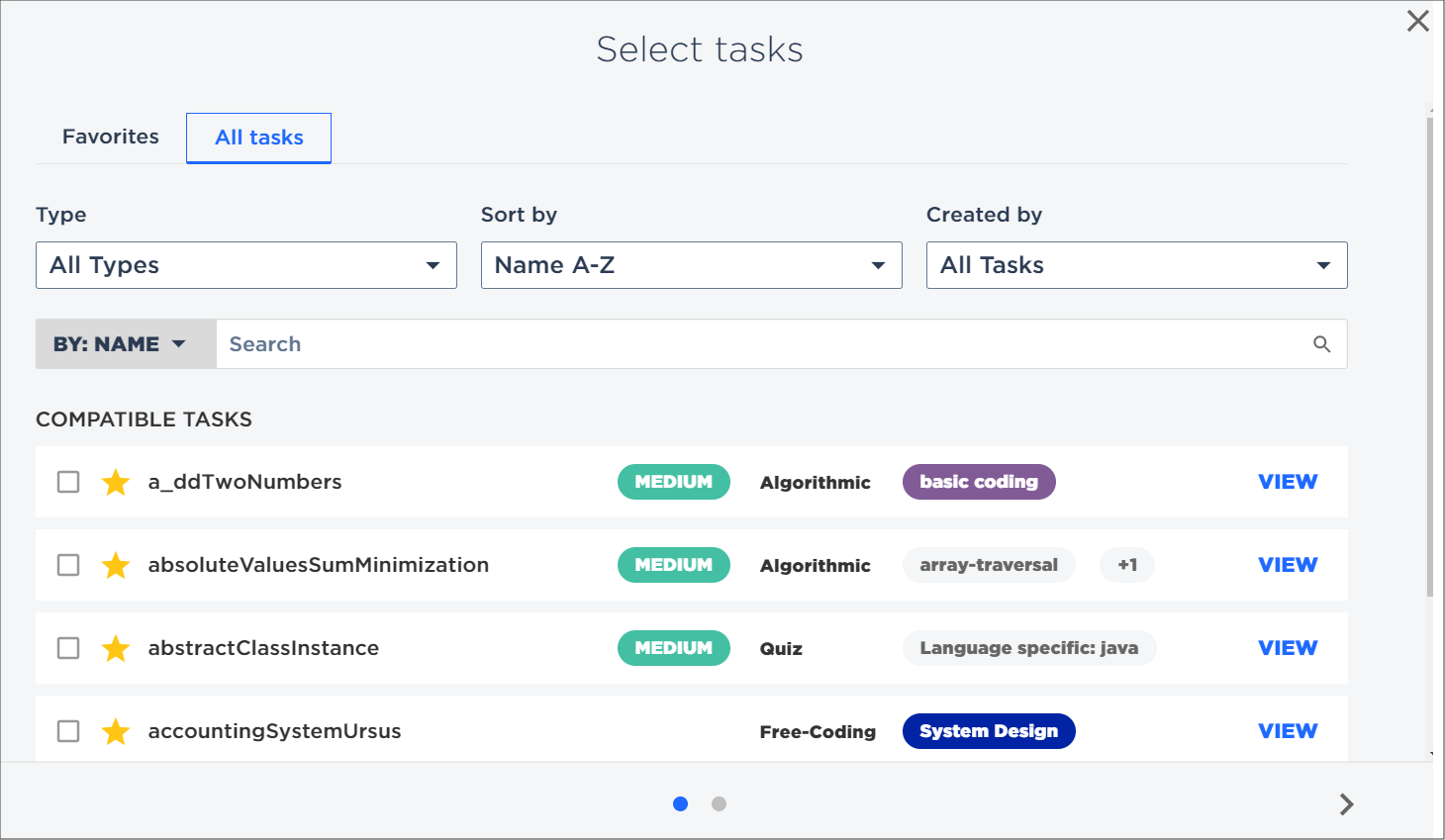This screenshot has height=840, width=1445.
Task: Select the All tasks tab
Action: point(259,138)
